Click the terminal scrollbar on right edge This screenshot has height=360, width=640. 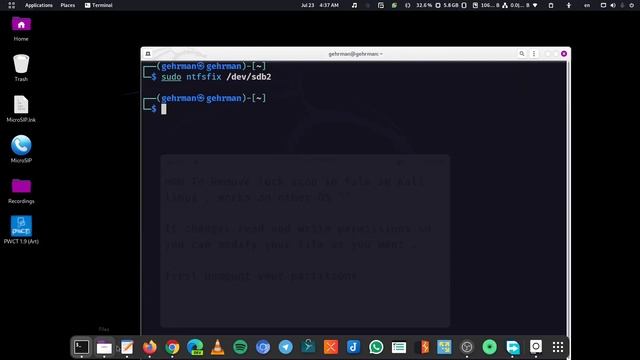point(568,198)
